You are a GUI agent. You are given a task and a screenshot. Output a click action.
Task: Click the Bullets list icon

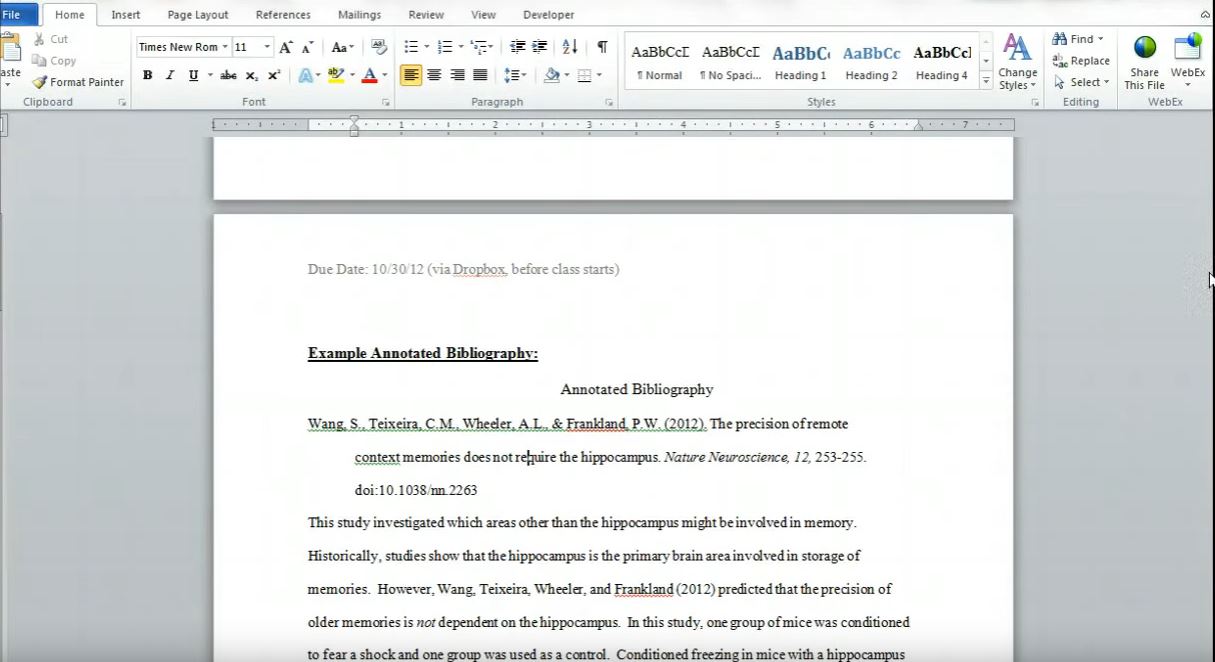pyautogui.click(x=411, y=47)
